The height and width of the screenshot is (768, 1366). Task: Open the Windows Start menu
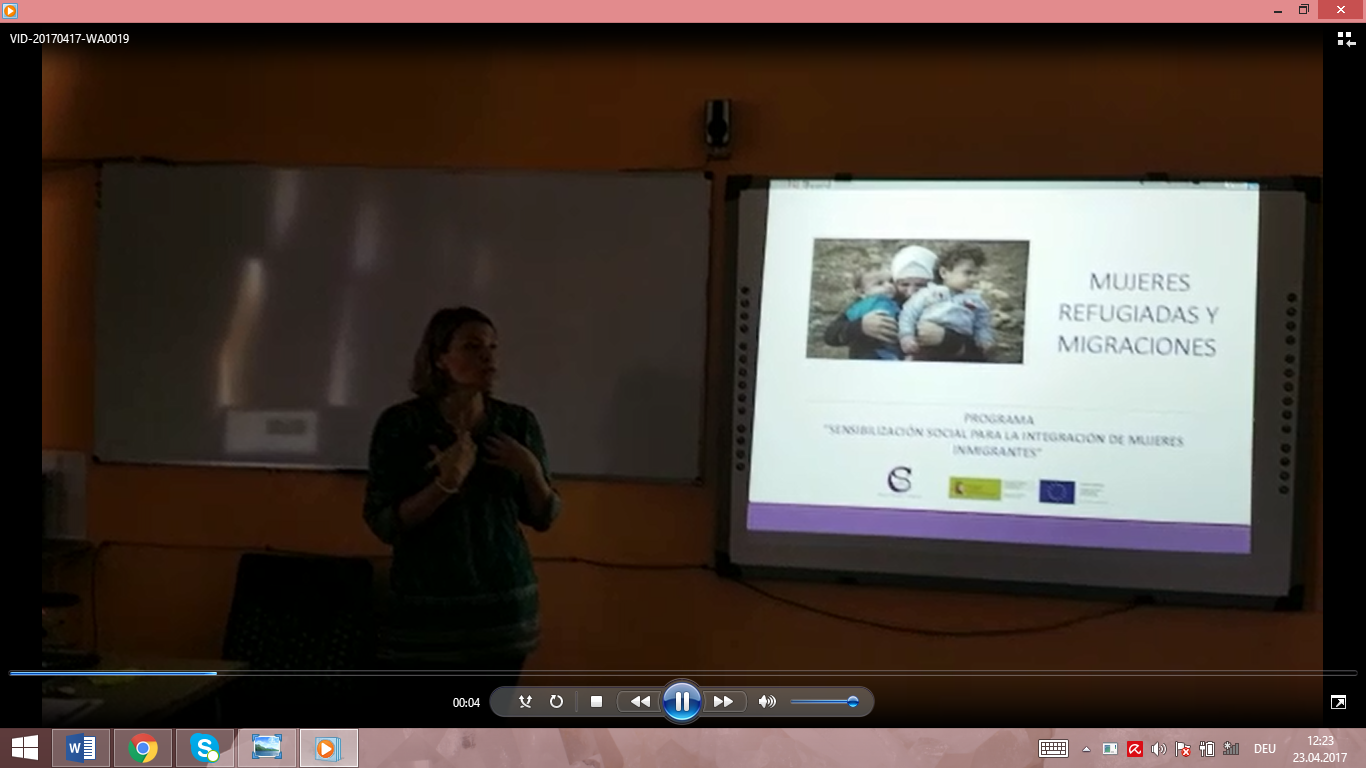click(25, 748)
